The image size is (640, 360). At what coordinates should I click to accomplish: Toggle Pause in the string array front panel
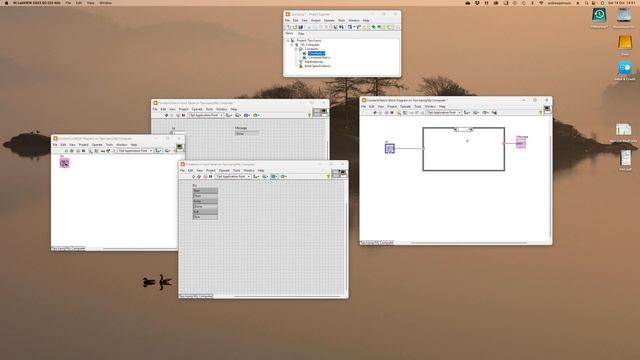[211, 177]
